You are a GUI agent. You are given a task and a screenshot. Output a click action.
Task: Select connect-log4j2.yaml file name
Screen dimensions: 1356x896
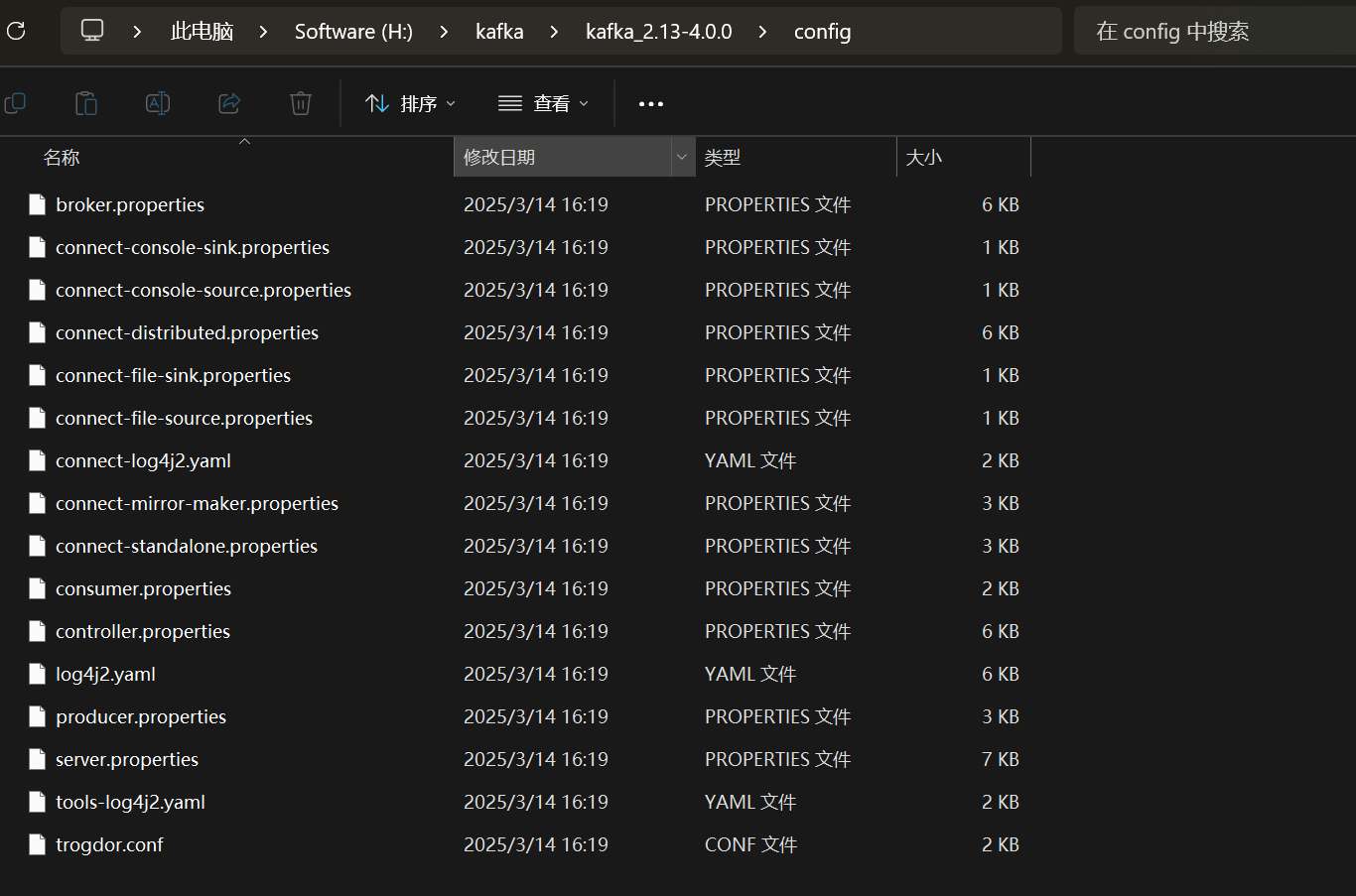(x=143, y=460)
